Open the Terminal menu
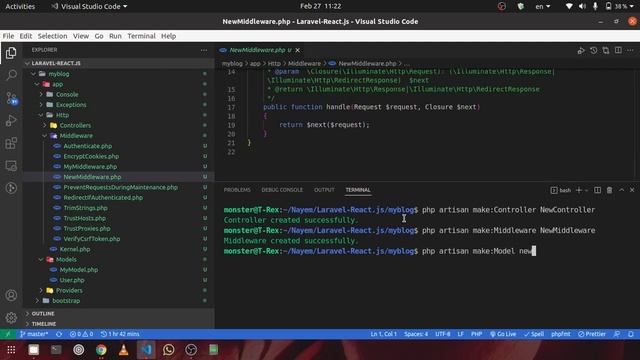 pos(141,36)
